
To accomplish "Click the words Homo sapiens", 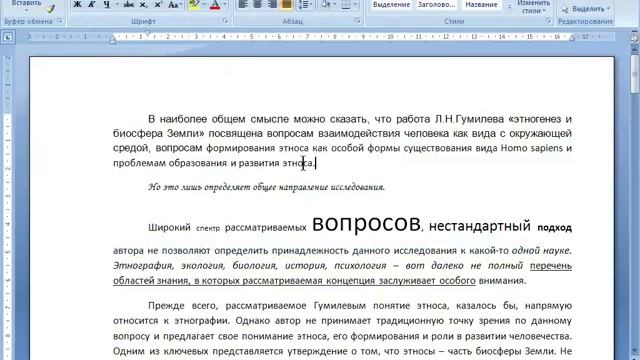I will [531, 148].
